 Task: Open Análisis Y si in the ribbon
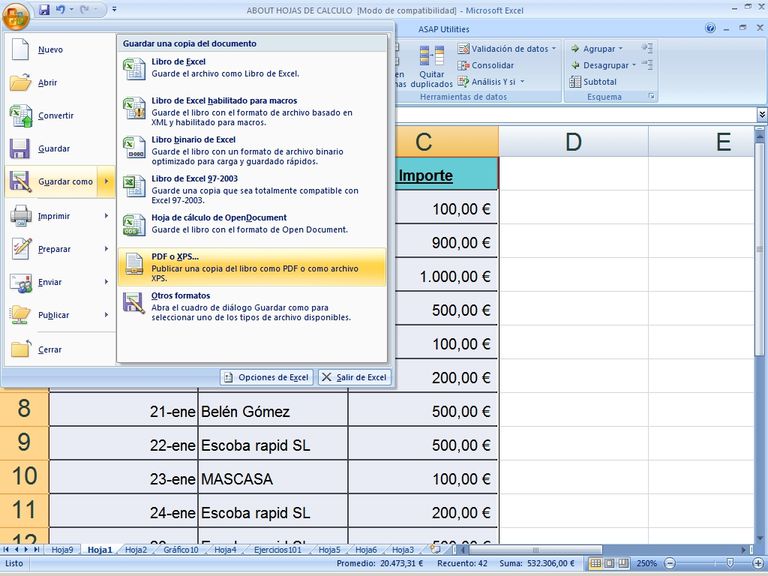(x=491, y=82)
